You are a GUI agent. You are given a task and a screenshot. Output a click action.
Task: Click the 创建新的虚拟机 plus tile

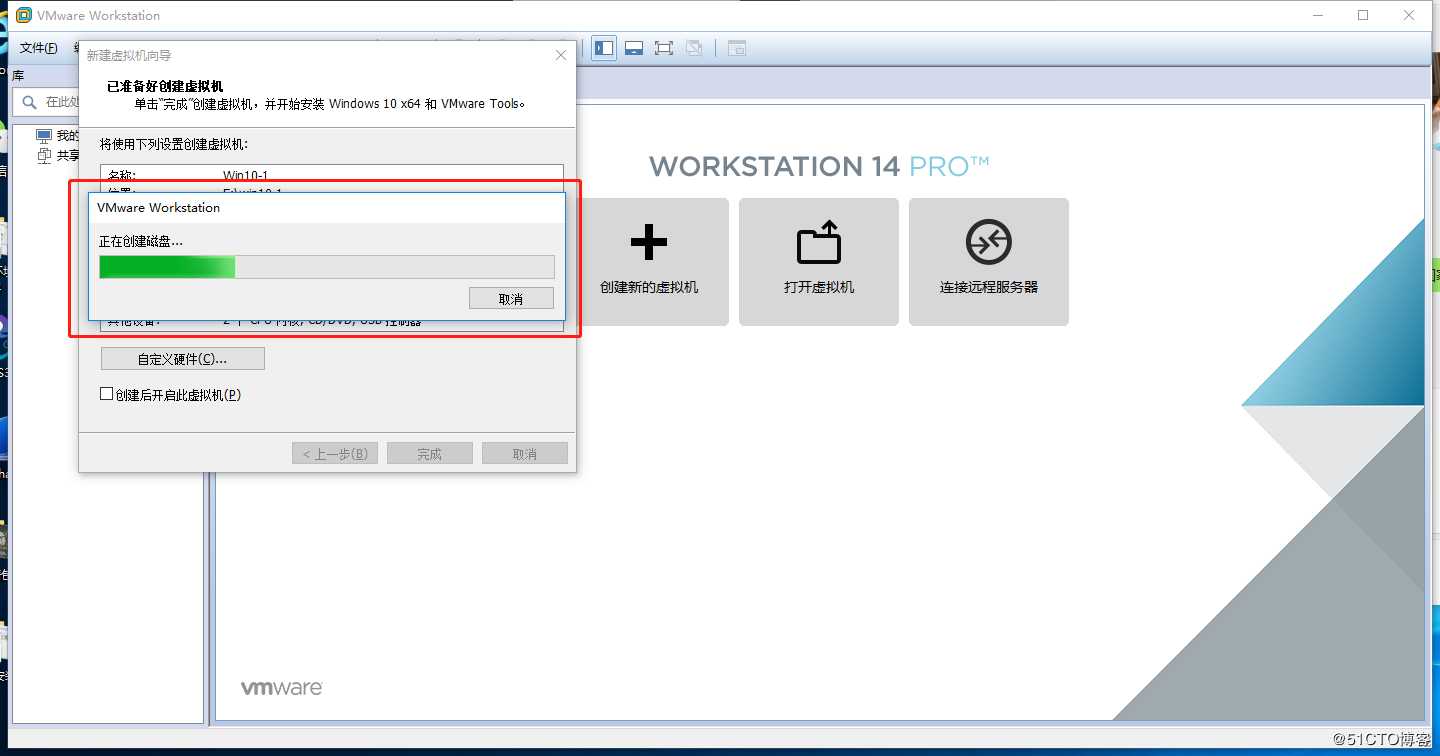(x=649, y=261)
